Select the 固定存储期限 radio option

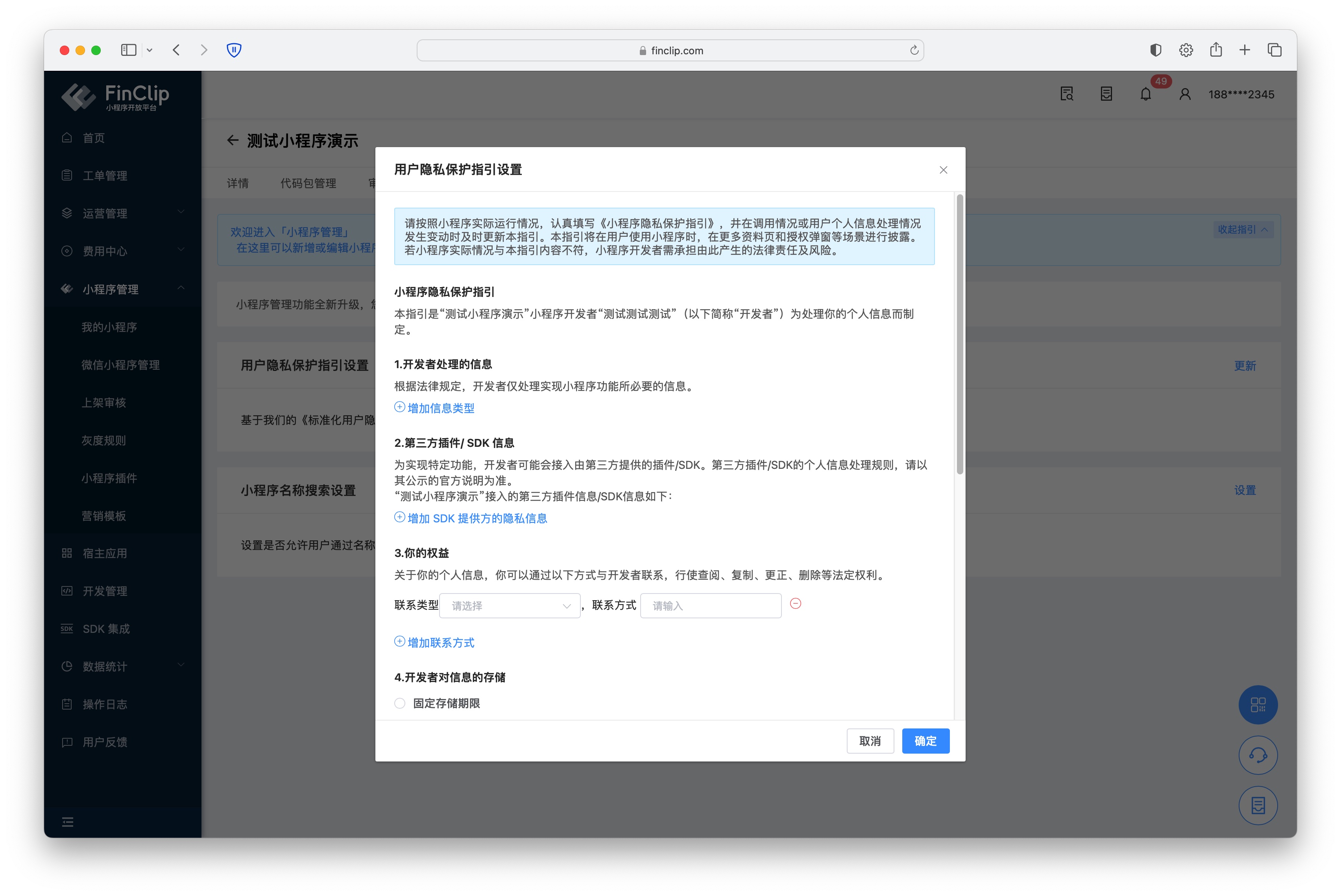[400, 703]
